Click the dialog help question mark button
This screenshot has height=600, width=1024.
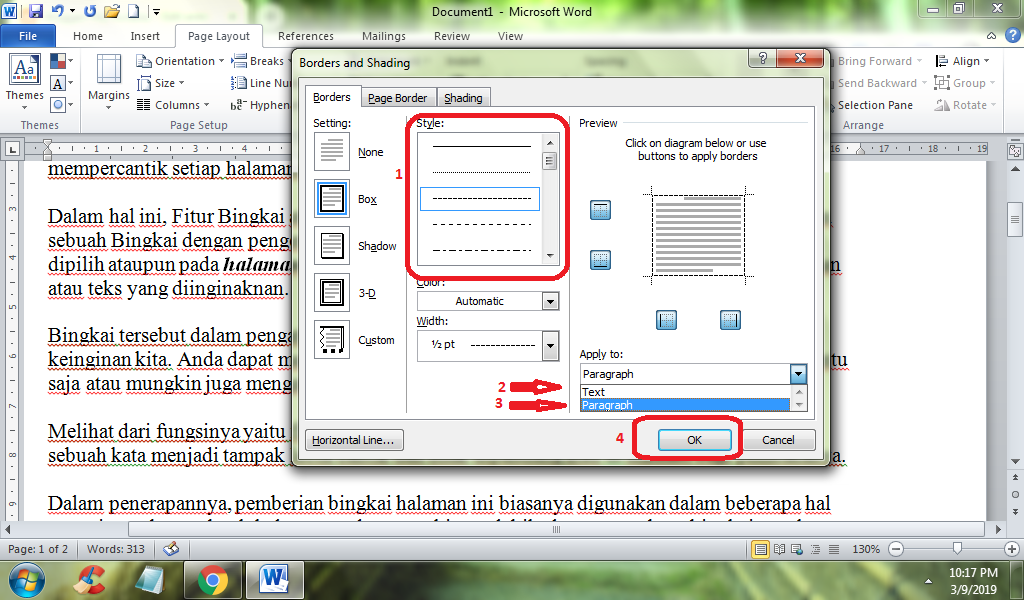(x=762, y=59)
